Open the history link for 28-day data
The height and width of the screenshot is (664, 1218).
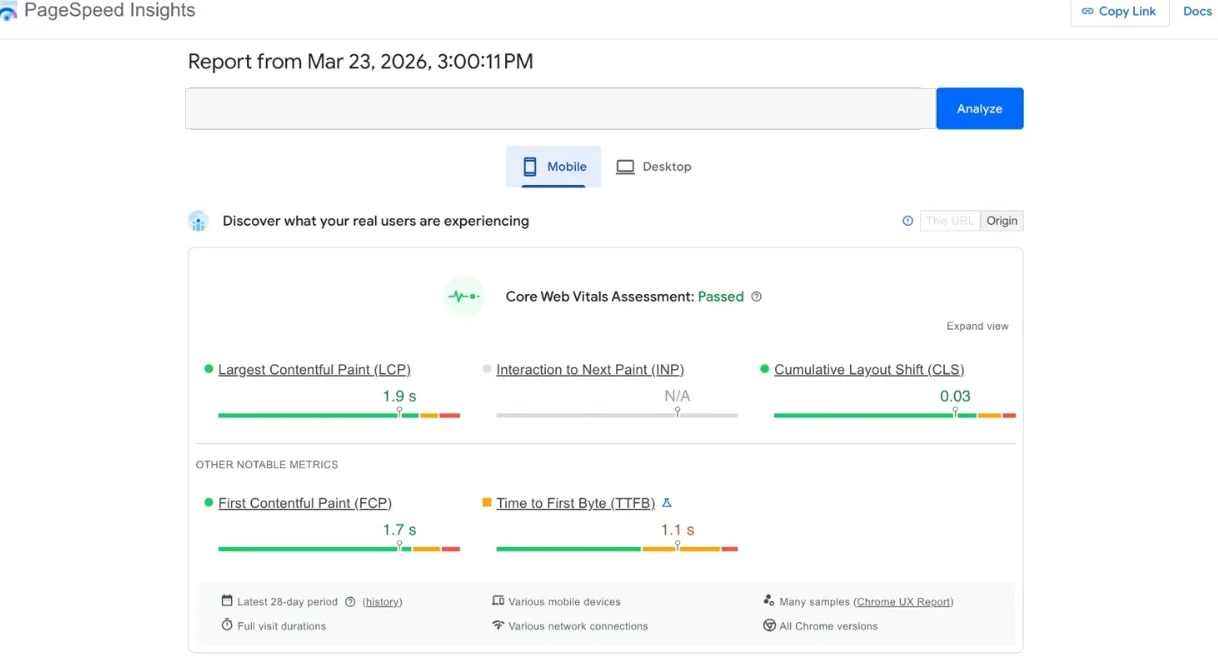click(x=382, y=601)
